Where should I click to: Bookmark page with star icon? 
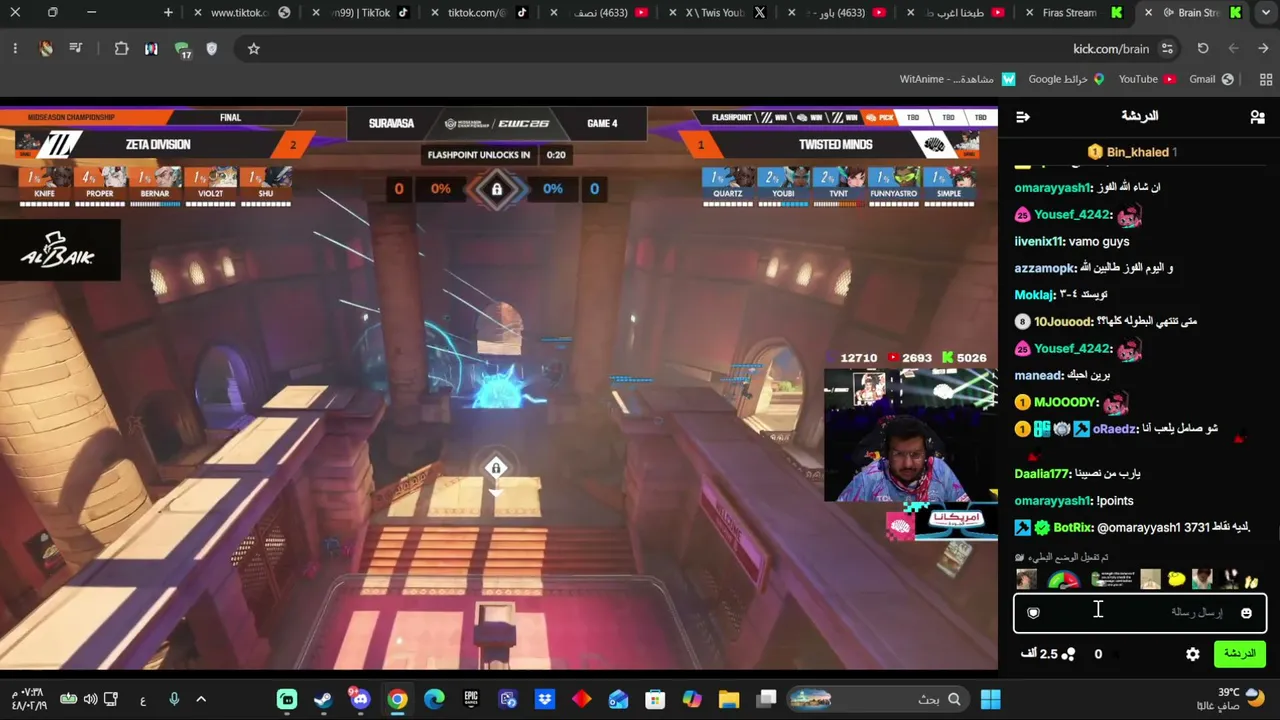click(254, 48)
